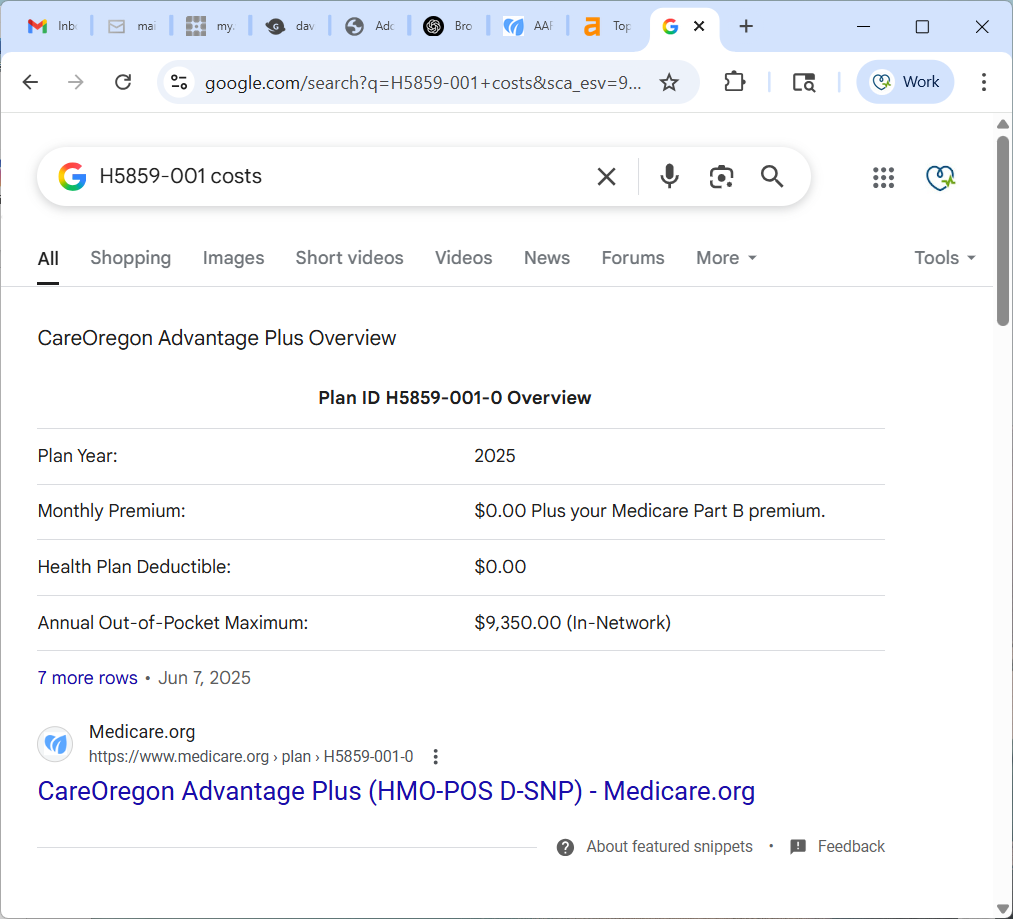Click the Google logo in search box

tap(72, 176)
